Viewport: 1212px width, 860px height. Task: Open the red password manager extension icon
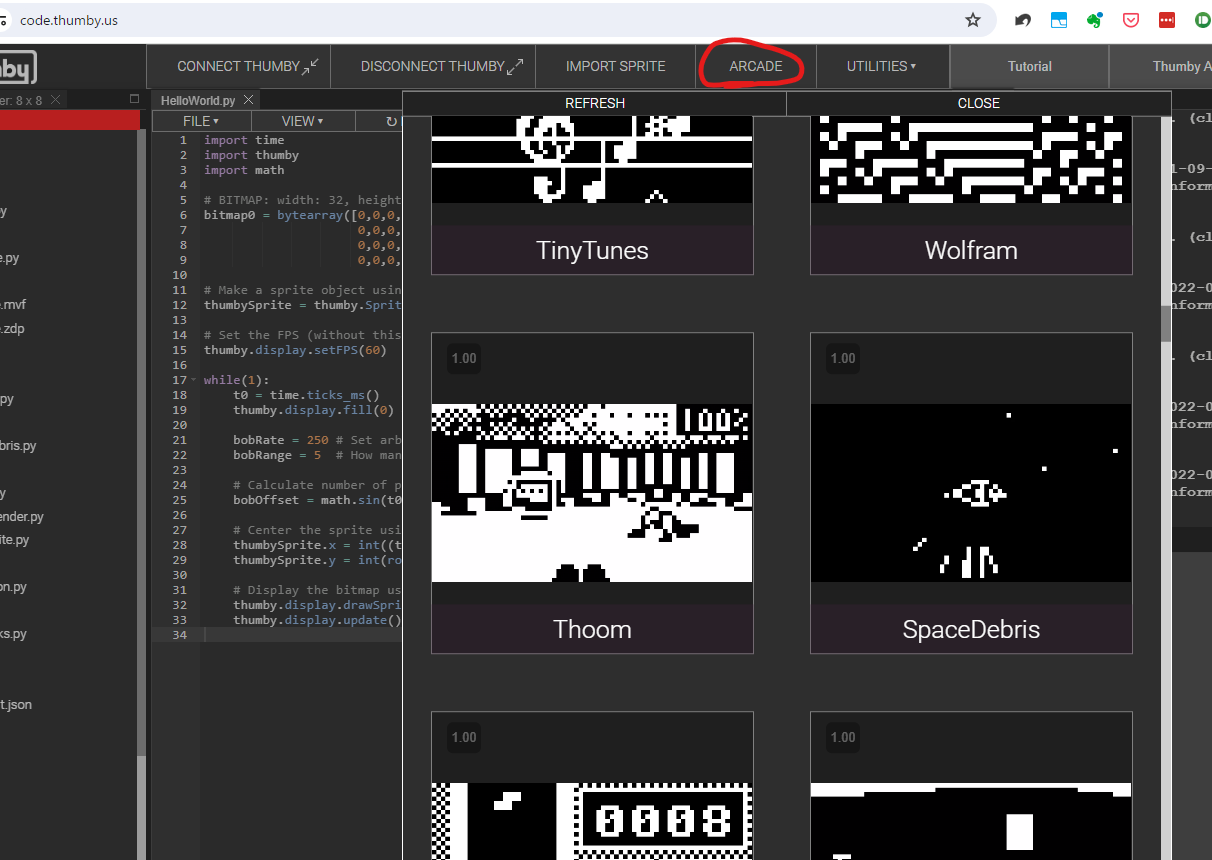click(x=1167, y=20)
